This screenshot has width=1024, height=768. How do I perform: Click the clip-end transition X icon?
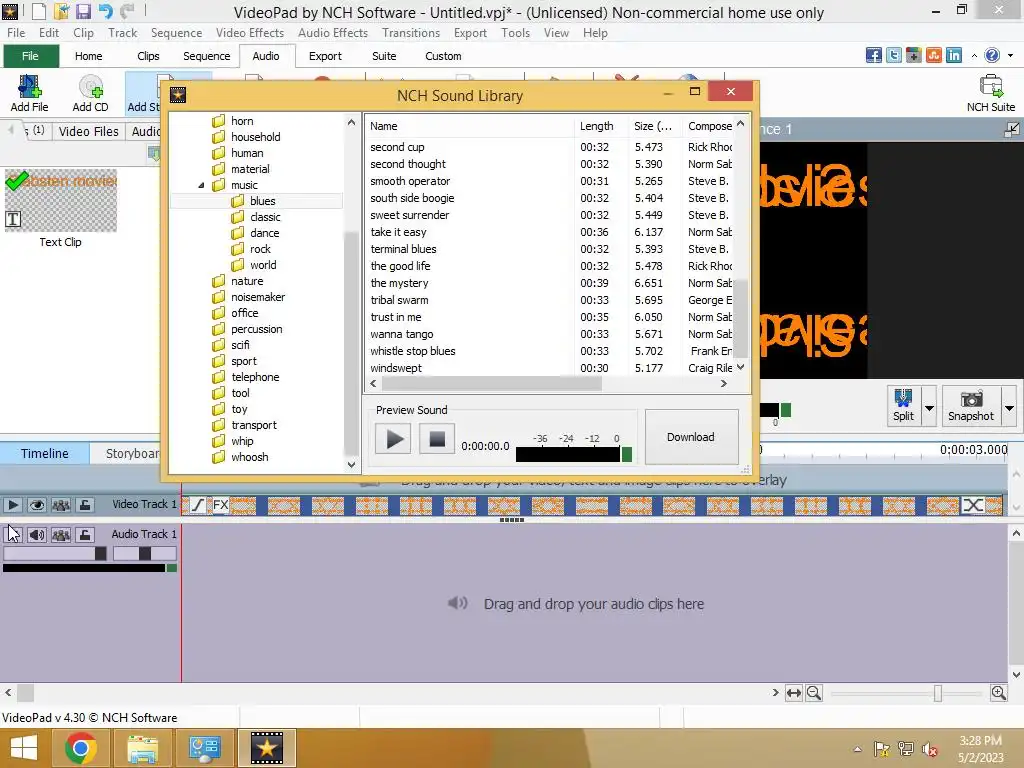coord(973,505)
